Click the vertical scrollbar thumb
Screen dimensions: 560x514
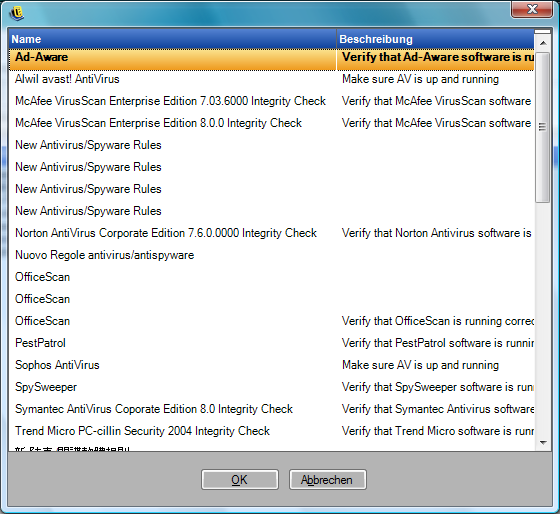(x=542, y=128)
